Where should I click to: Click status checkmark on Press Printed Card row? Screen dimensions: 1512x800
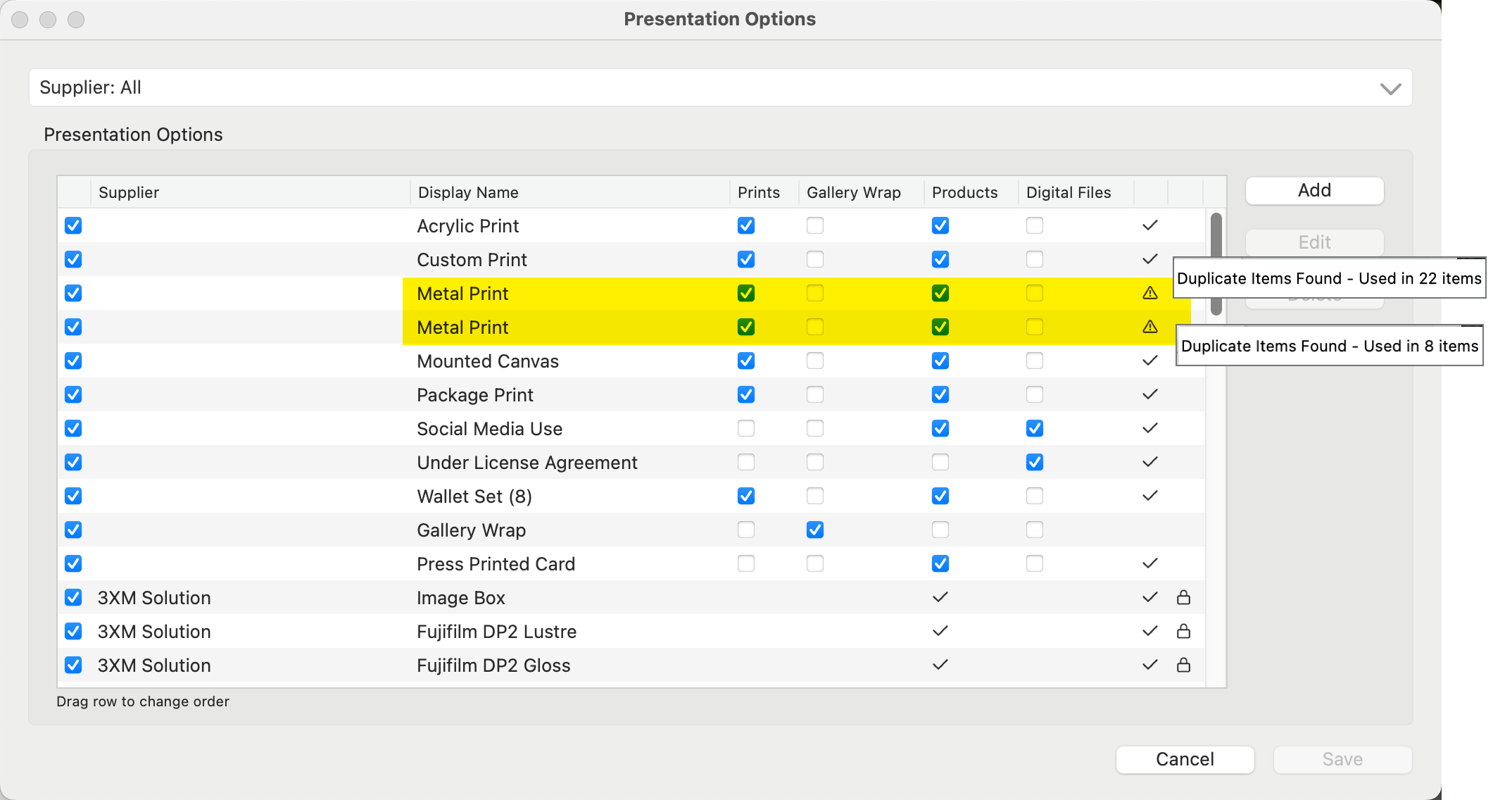(1149, 563)
